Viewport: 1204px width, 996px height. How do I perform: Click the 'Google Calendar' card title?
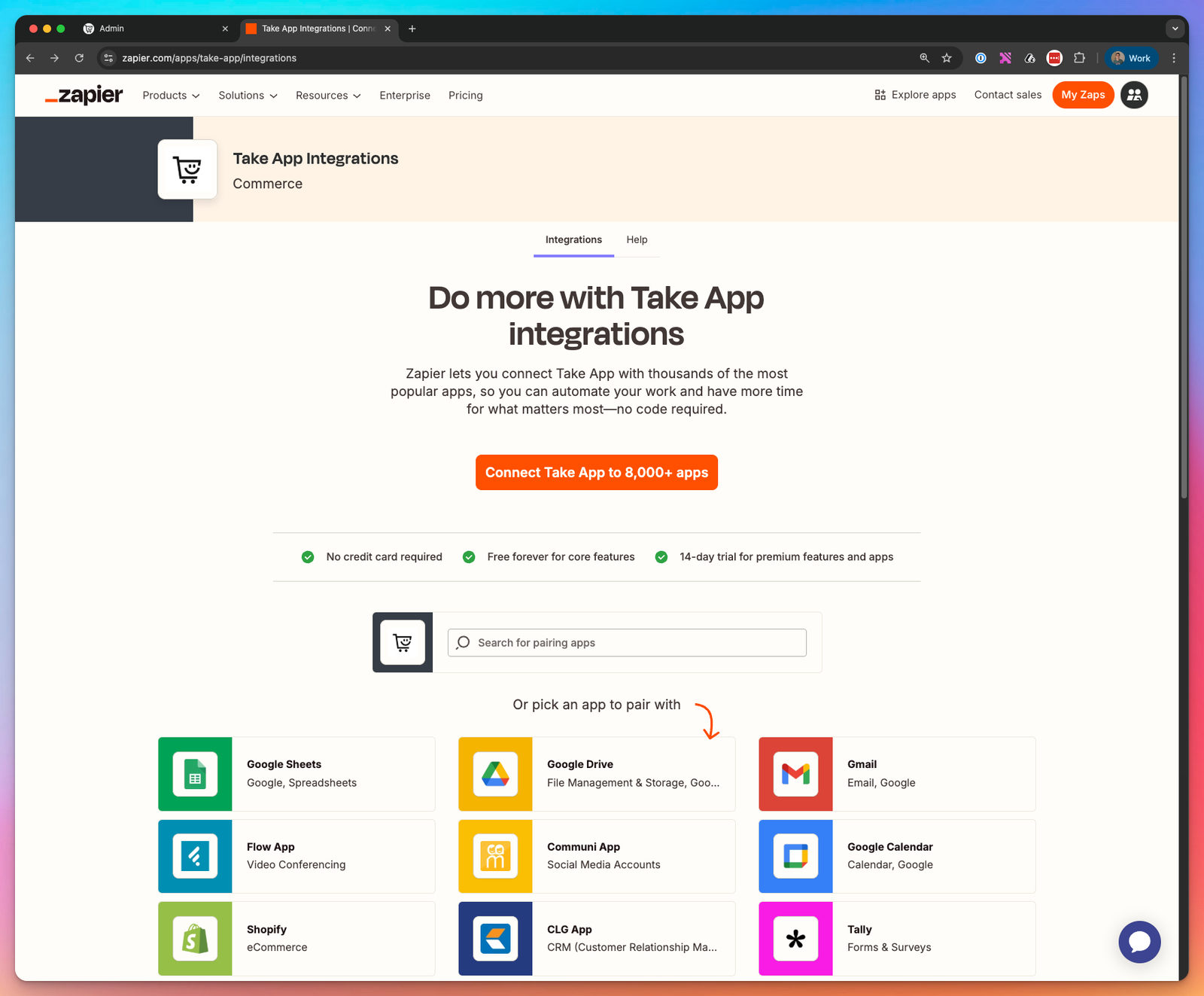click(890, 847)
